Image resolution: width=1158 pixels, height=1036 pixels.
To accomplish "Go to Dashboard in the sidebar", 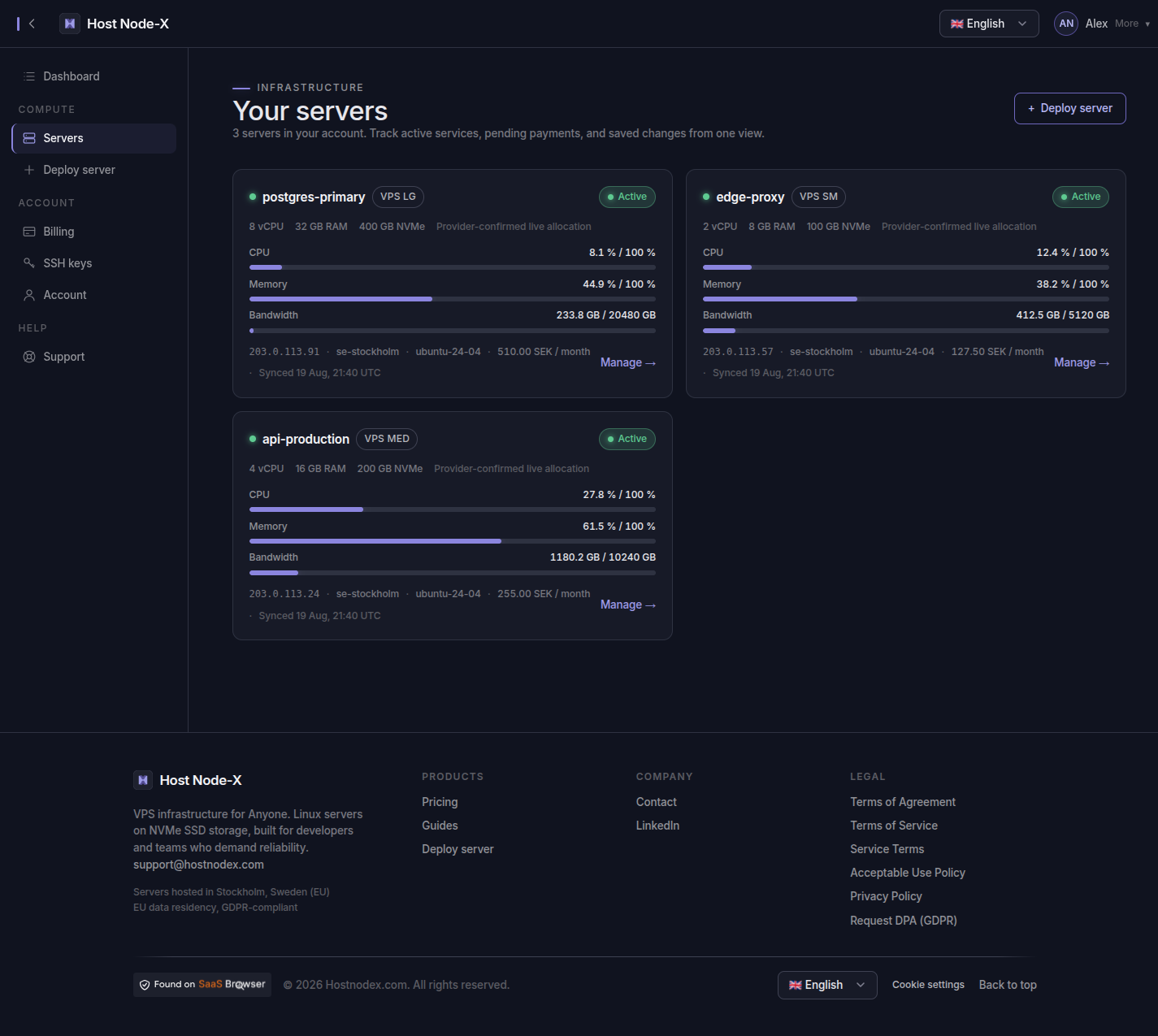I will click(x=94, y=76).
